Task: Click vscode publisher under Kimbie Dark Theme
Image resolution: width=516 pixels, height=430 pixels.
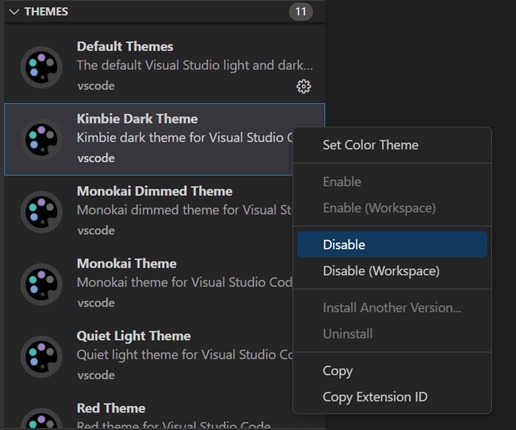Action: click(96, 158)
